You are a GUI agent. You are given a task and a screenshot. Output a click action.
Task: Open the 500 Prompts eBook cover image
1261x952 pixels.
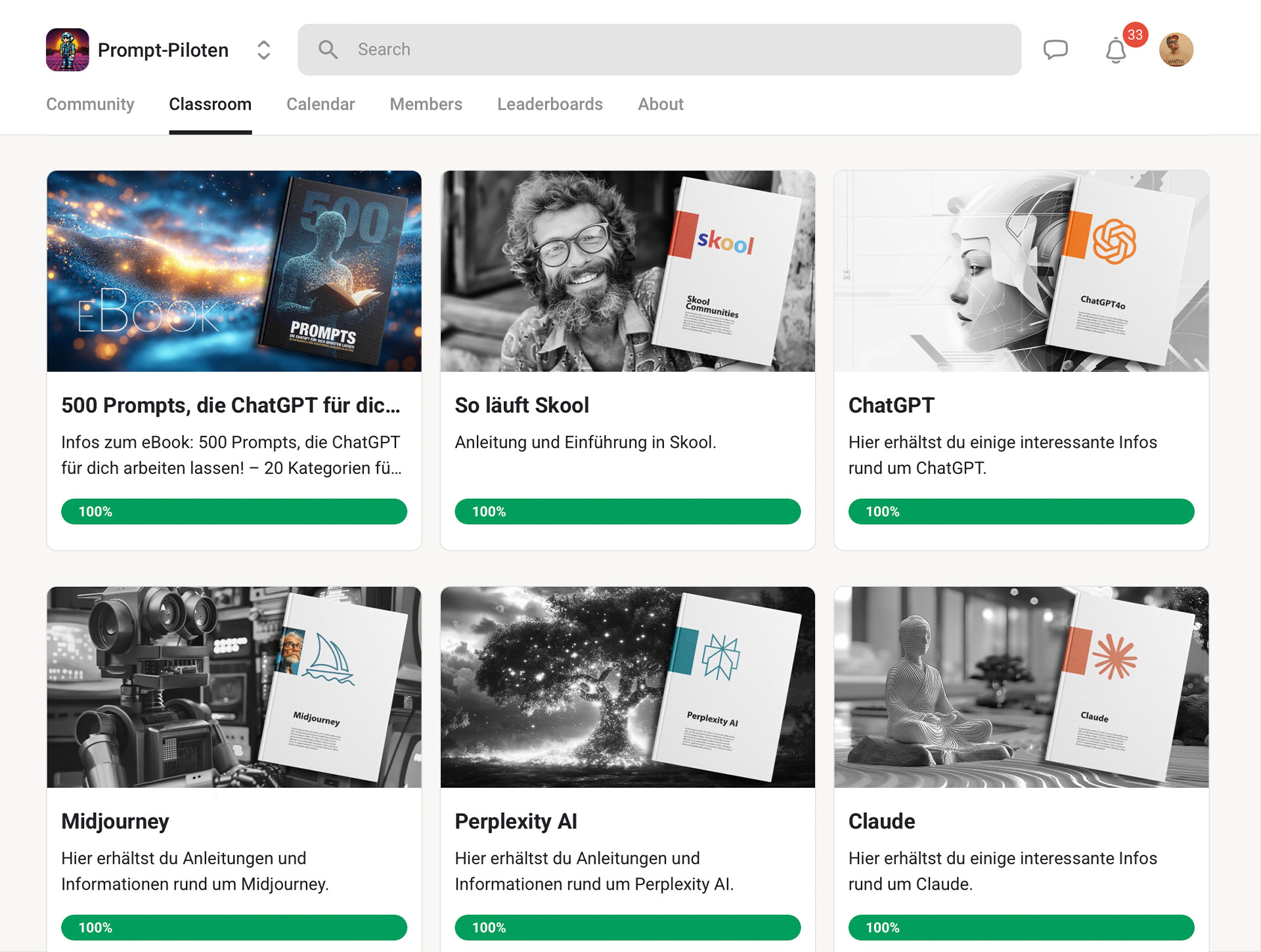click(x=234, y=271)
